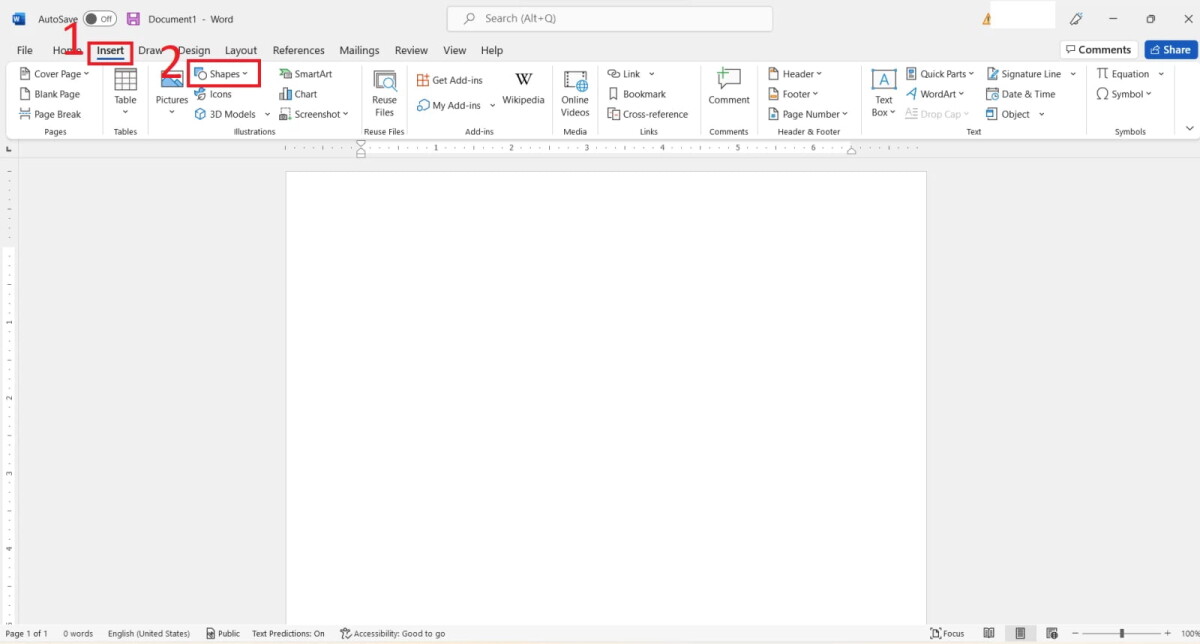Screen dimensions: 1200x644
Task: Click the Share button
Action: point(1168,50)
